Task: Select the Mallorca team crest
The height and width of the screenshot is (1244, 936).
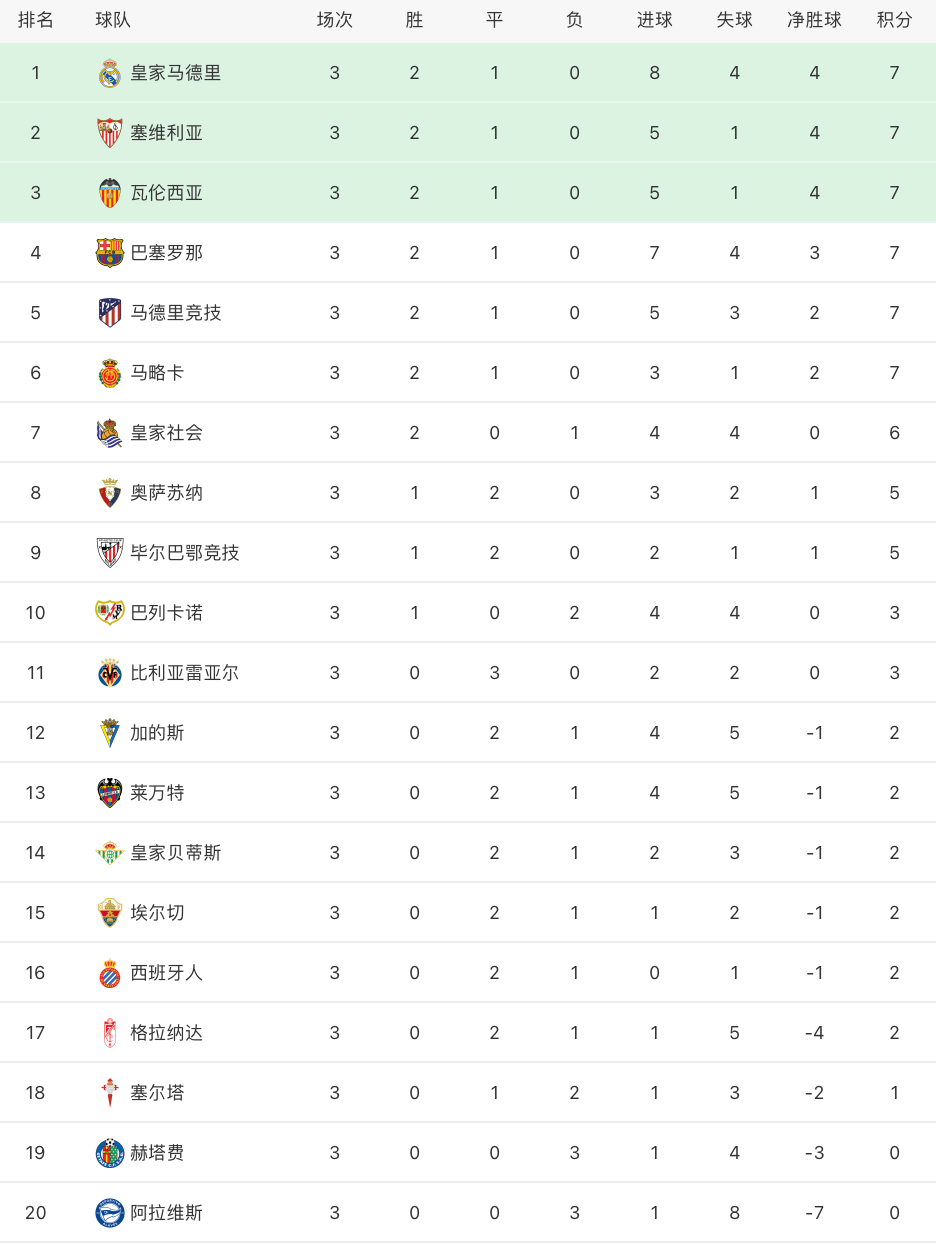Action: tap(110, 373)
